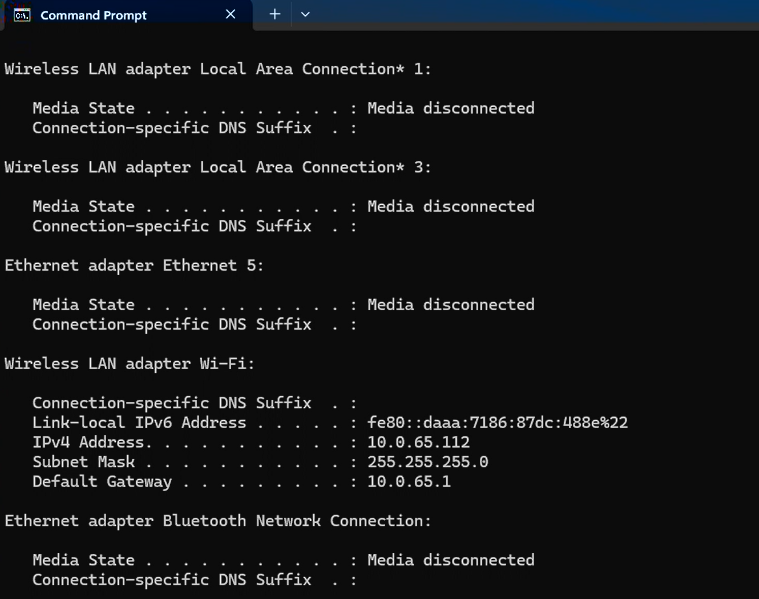This screenshot has height=599, width=759.
Task: Click Media State under Local Area Connection* 1
Action: point(83,108)
